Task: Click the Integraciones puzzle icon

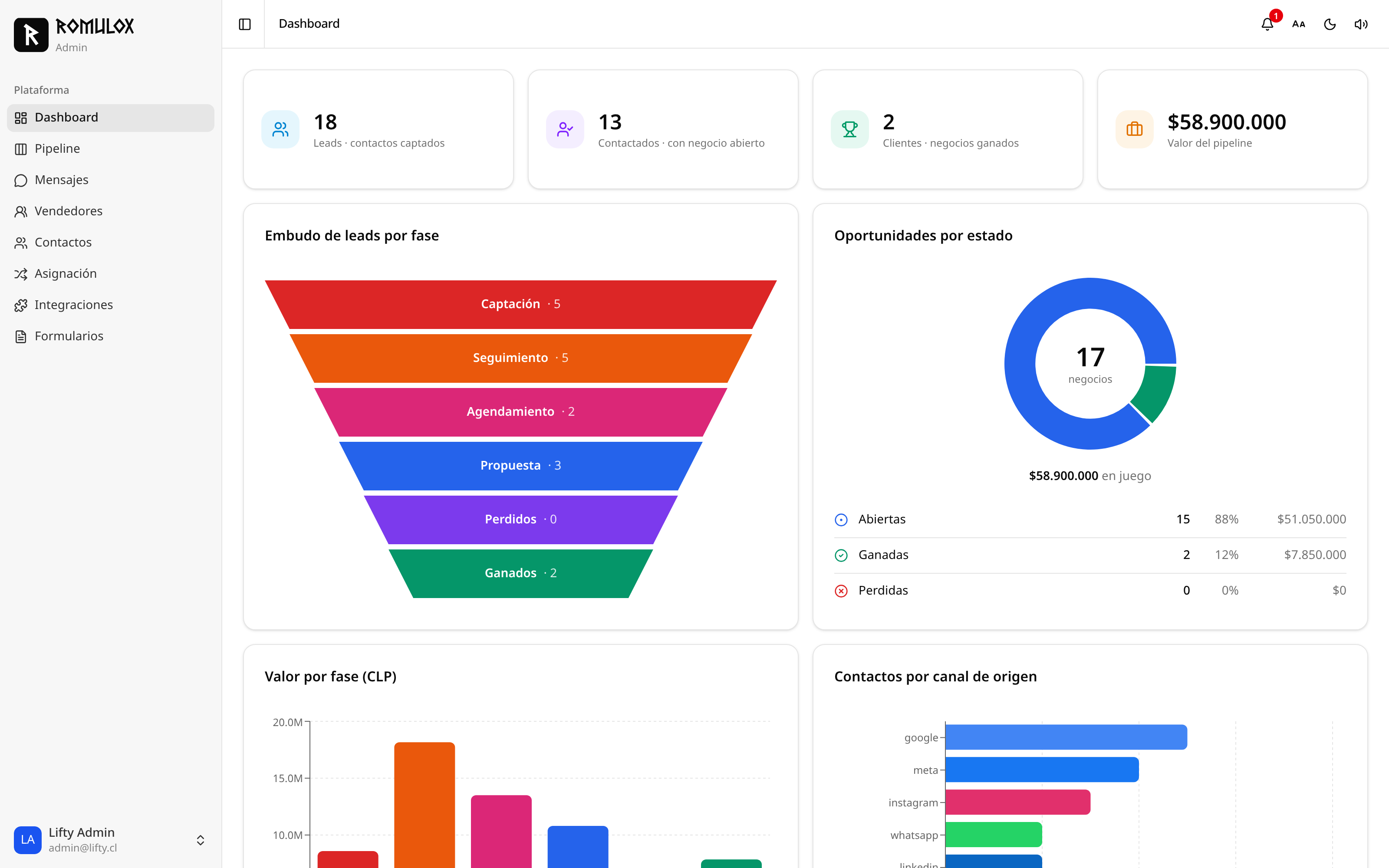Action: [21, 306]
